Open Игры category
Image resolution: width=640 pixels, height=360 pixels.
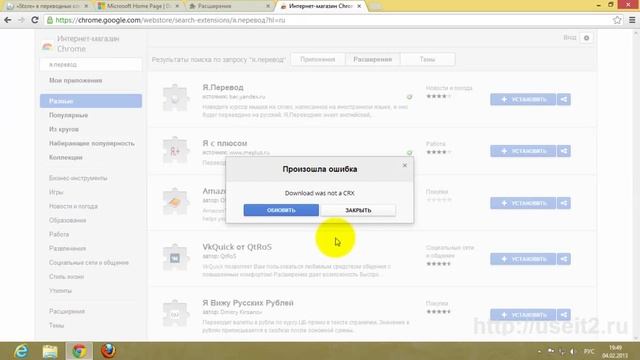56,192
